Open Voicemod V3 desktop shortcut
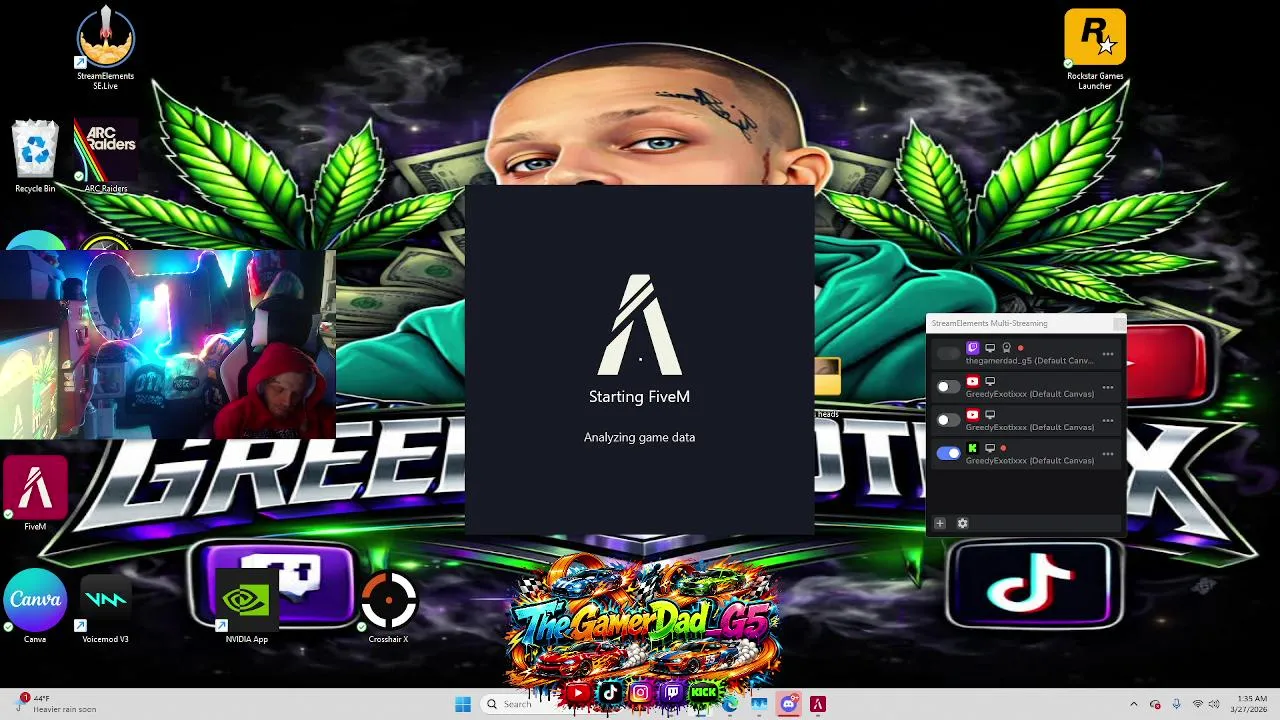This screenshot has width=1280, height=720. point(105,606)
